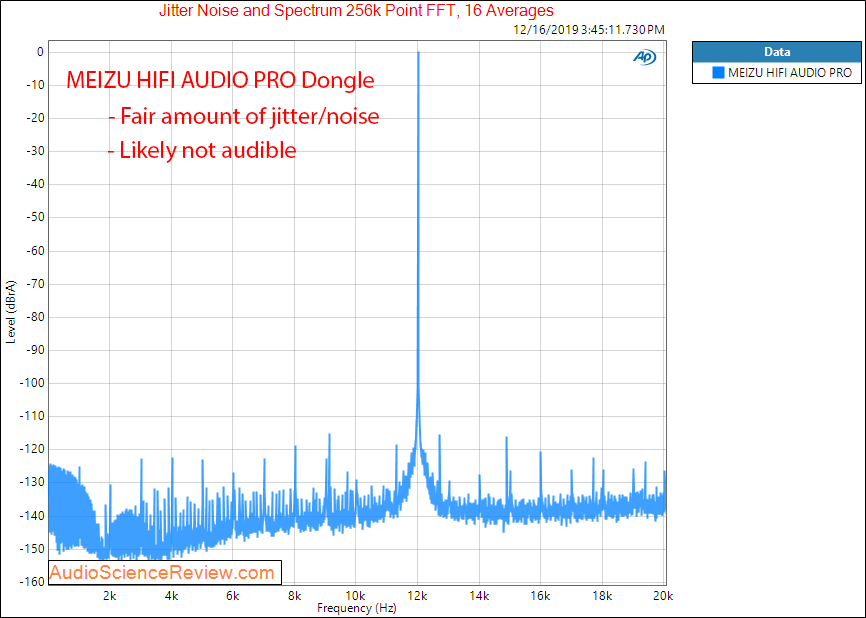Click the 10k frequency tick label
This screenshot has height=618, width=866.
[356, 596]
